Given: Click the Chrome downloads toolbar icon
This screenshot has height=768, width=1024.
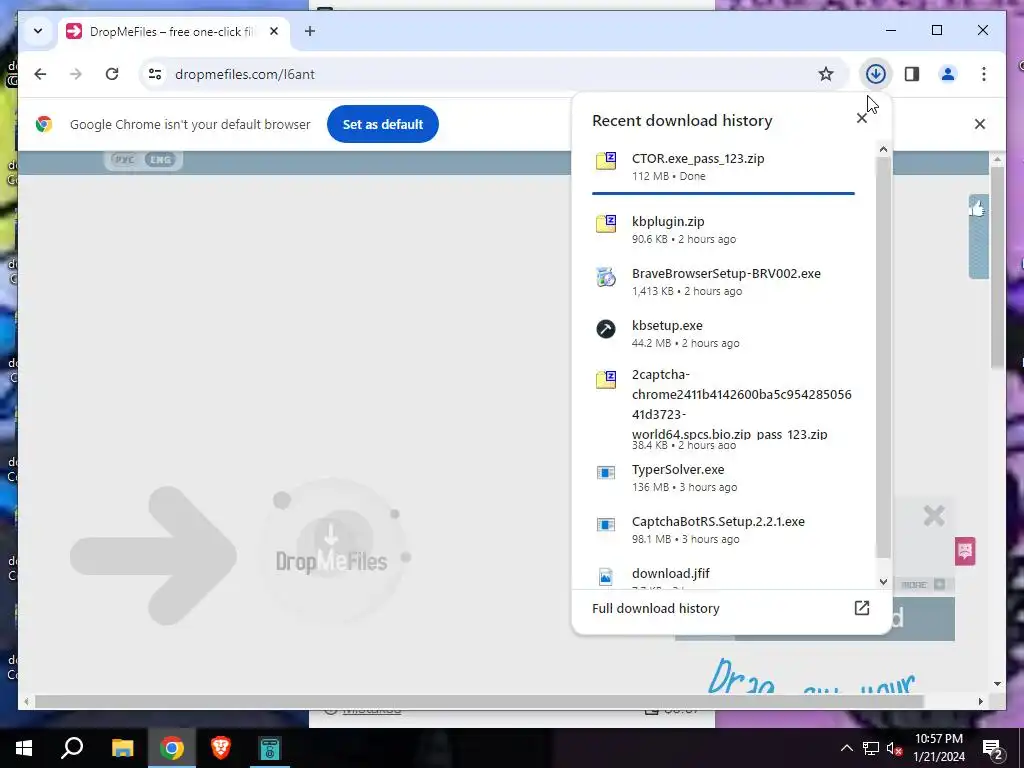Looking at the screenshot, I should [875, 74].
